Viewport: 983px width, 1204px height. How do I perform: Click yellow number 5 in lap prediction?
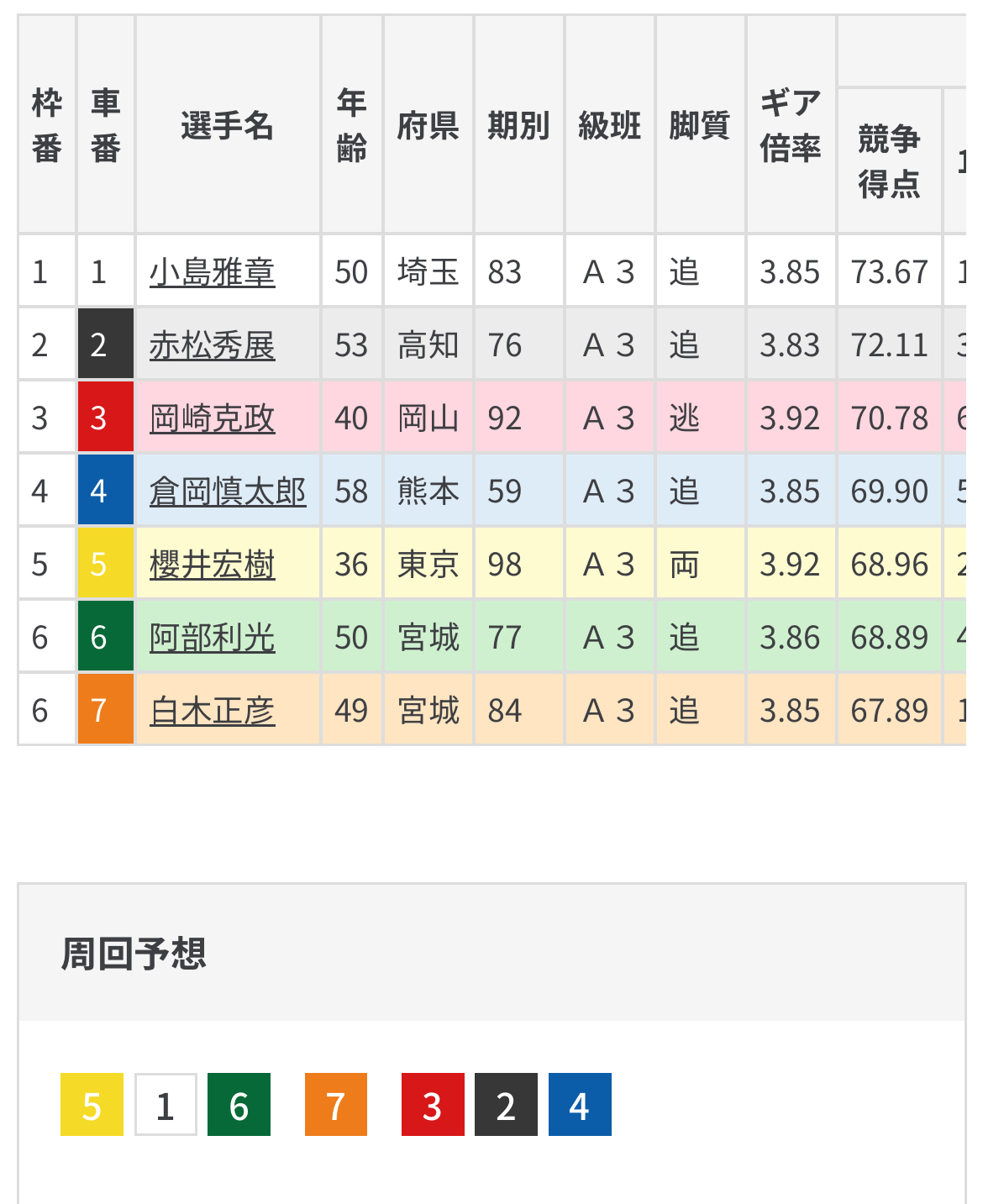coord(92,1105)
